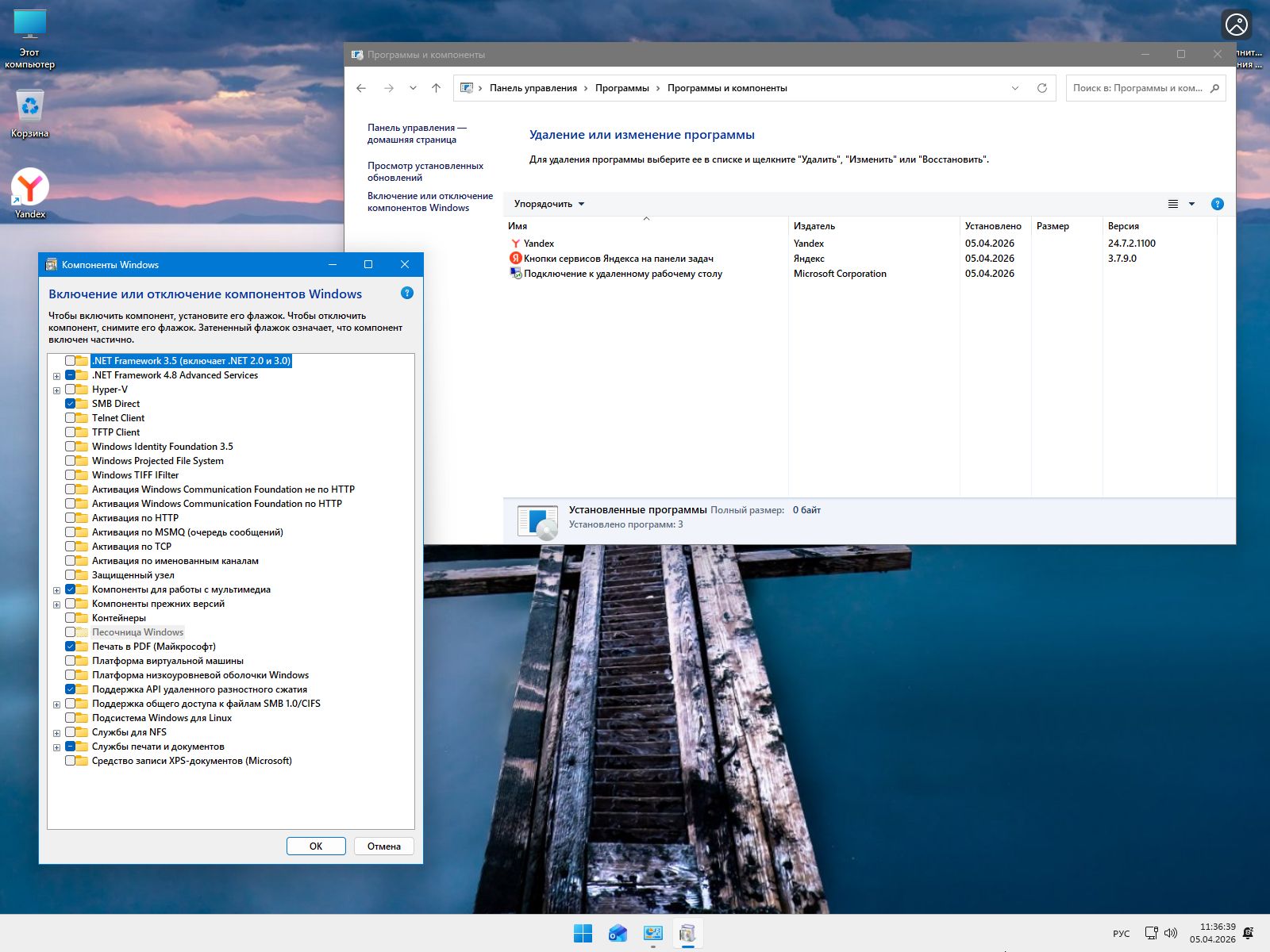
Task: Sort the list by Издатель column
Action: pos(814,226)
